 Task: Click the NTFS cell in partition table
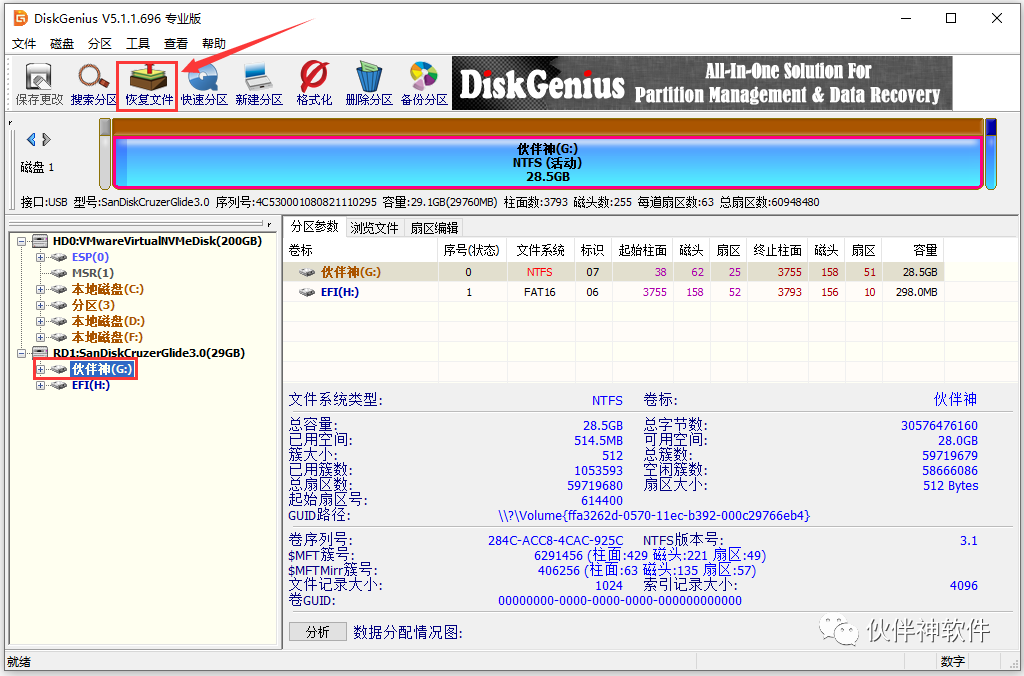pos(539,272)
